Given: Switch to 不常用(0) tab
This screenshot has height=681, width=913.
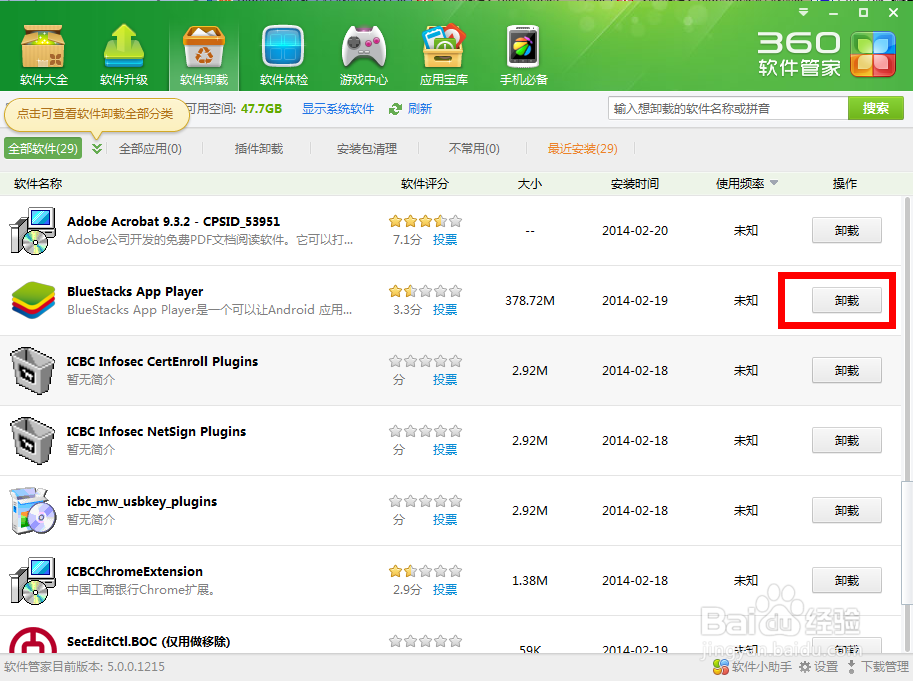Looking at the screenshot, I should (474, 148).
